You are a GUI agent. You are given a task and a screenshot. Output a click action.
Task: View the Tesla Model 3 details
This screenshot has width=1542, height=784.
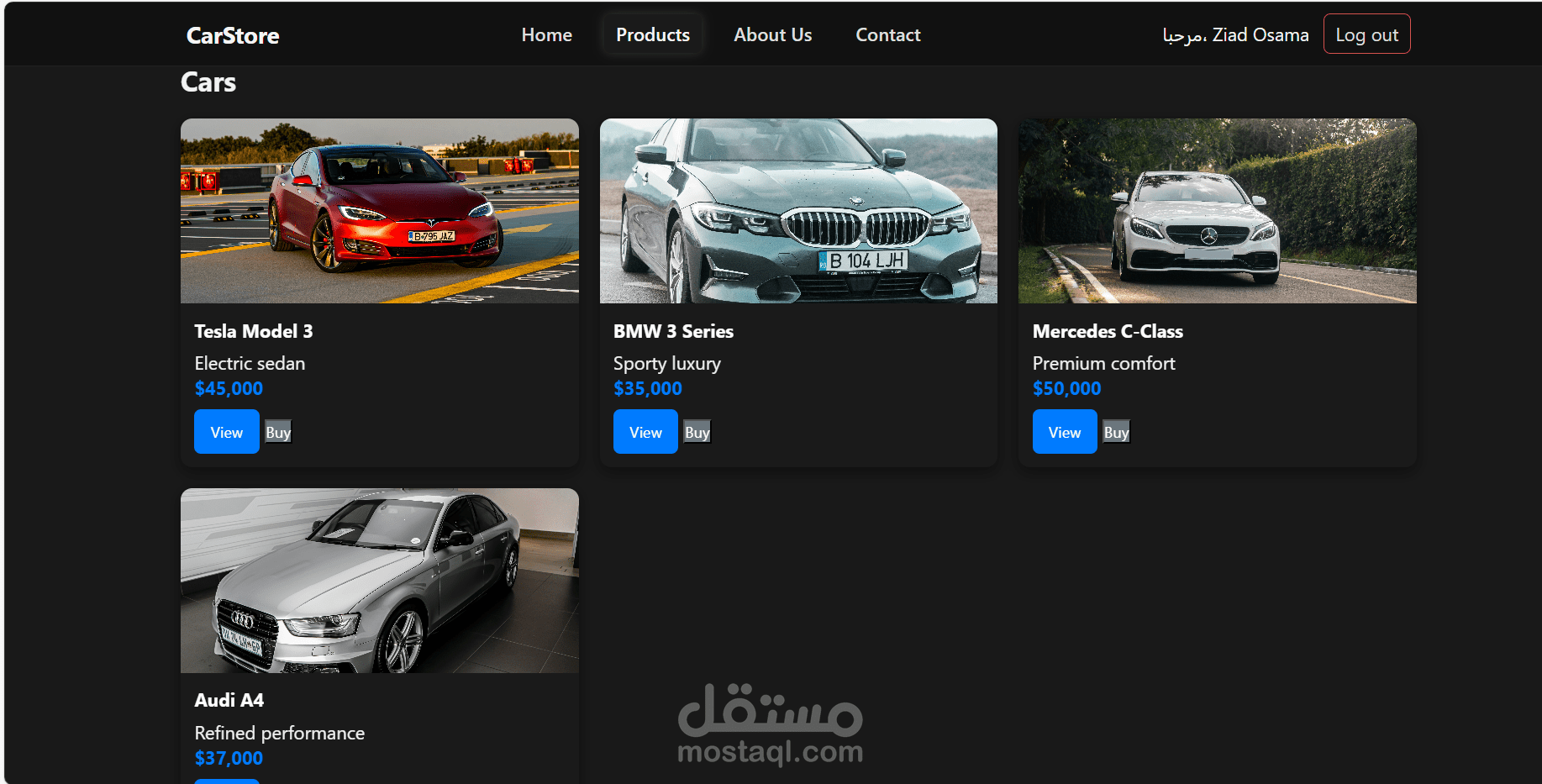(227, 432)
